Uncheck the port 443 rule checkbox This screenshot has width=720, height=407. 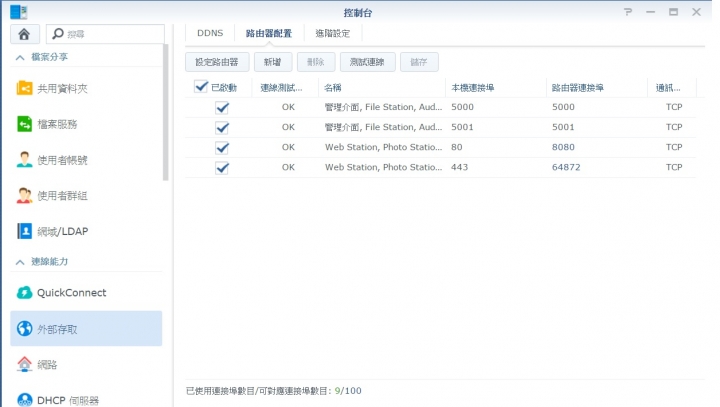(x=222, y=168)
